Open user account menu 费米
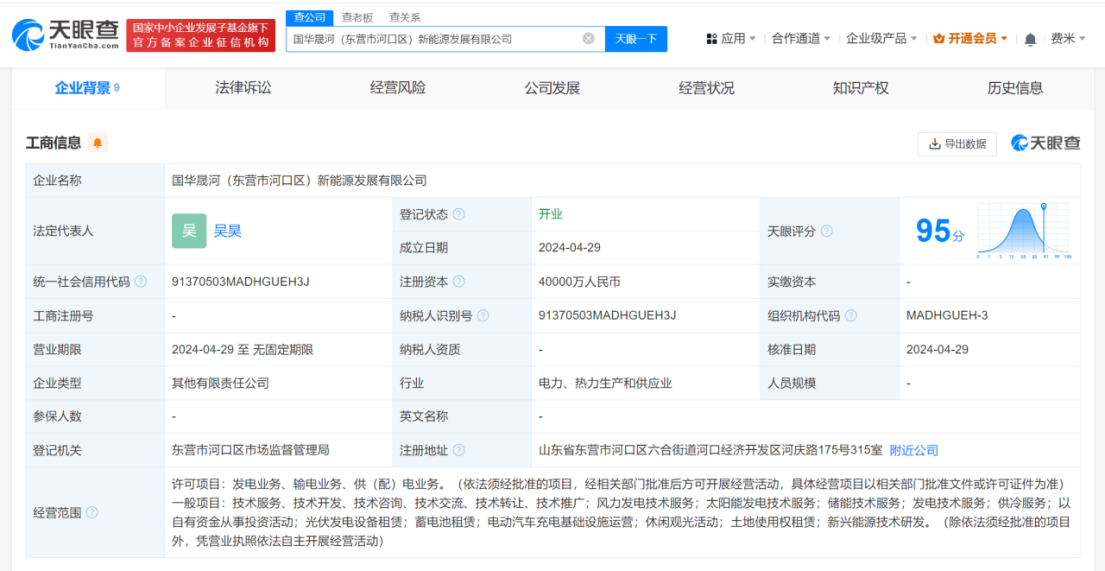Viewport: 1105px width, 571px height. tap(1067, 39)
